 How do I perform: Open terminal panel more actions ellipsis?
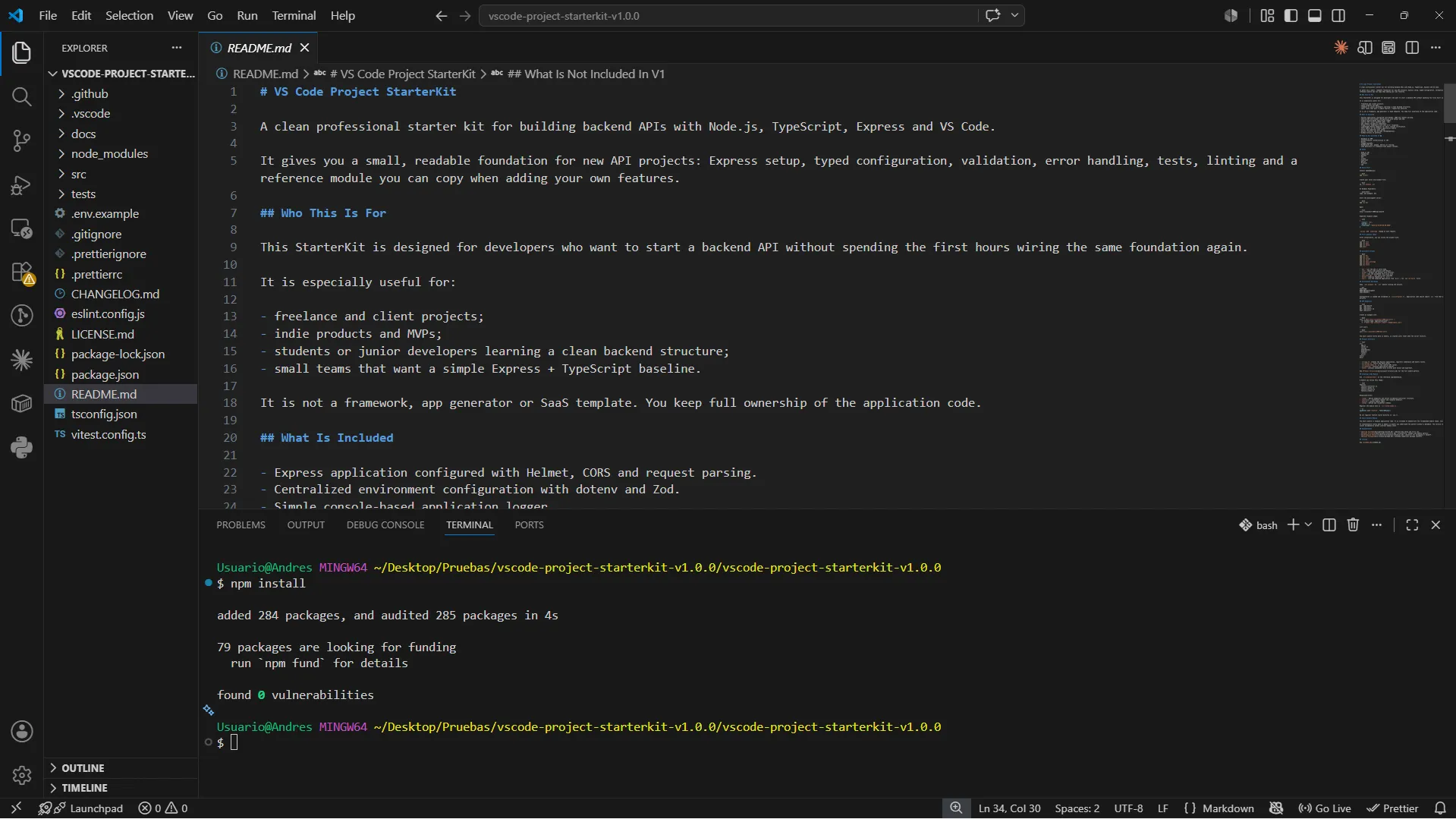tap(1377, 525)
